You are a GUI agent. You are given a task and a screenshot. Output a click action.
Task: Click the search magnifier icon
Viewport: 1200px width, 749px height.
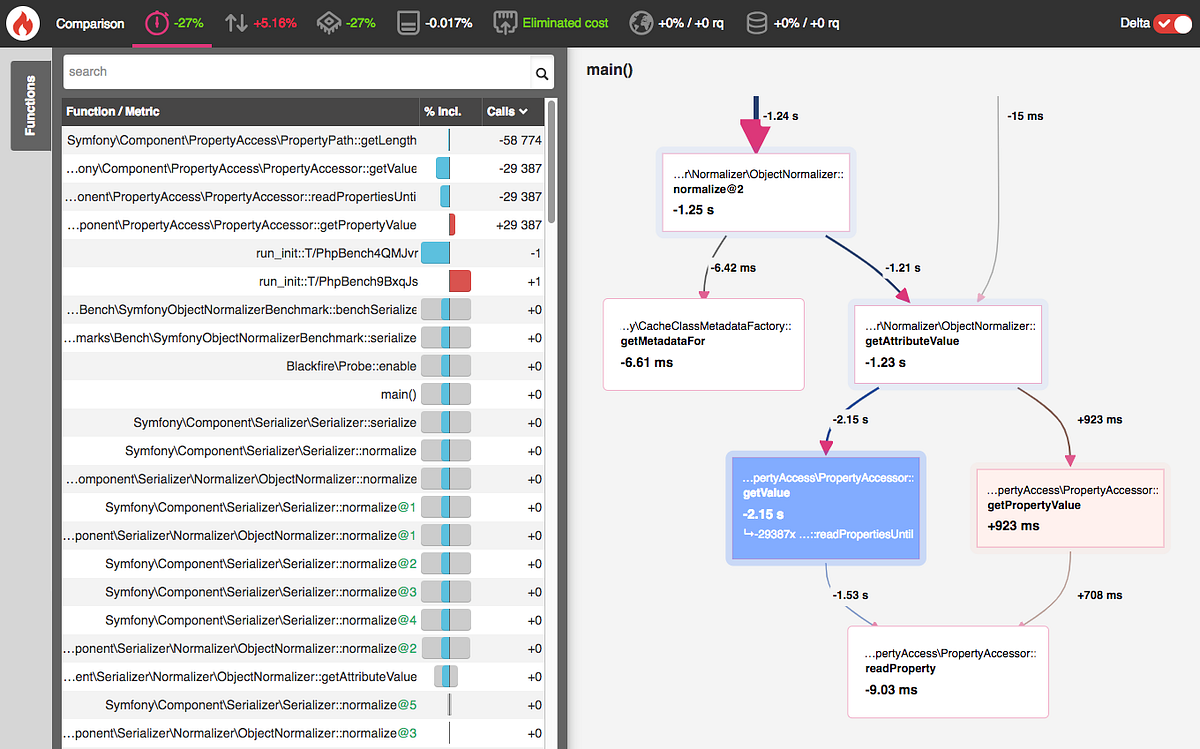point(541,72)
